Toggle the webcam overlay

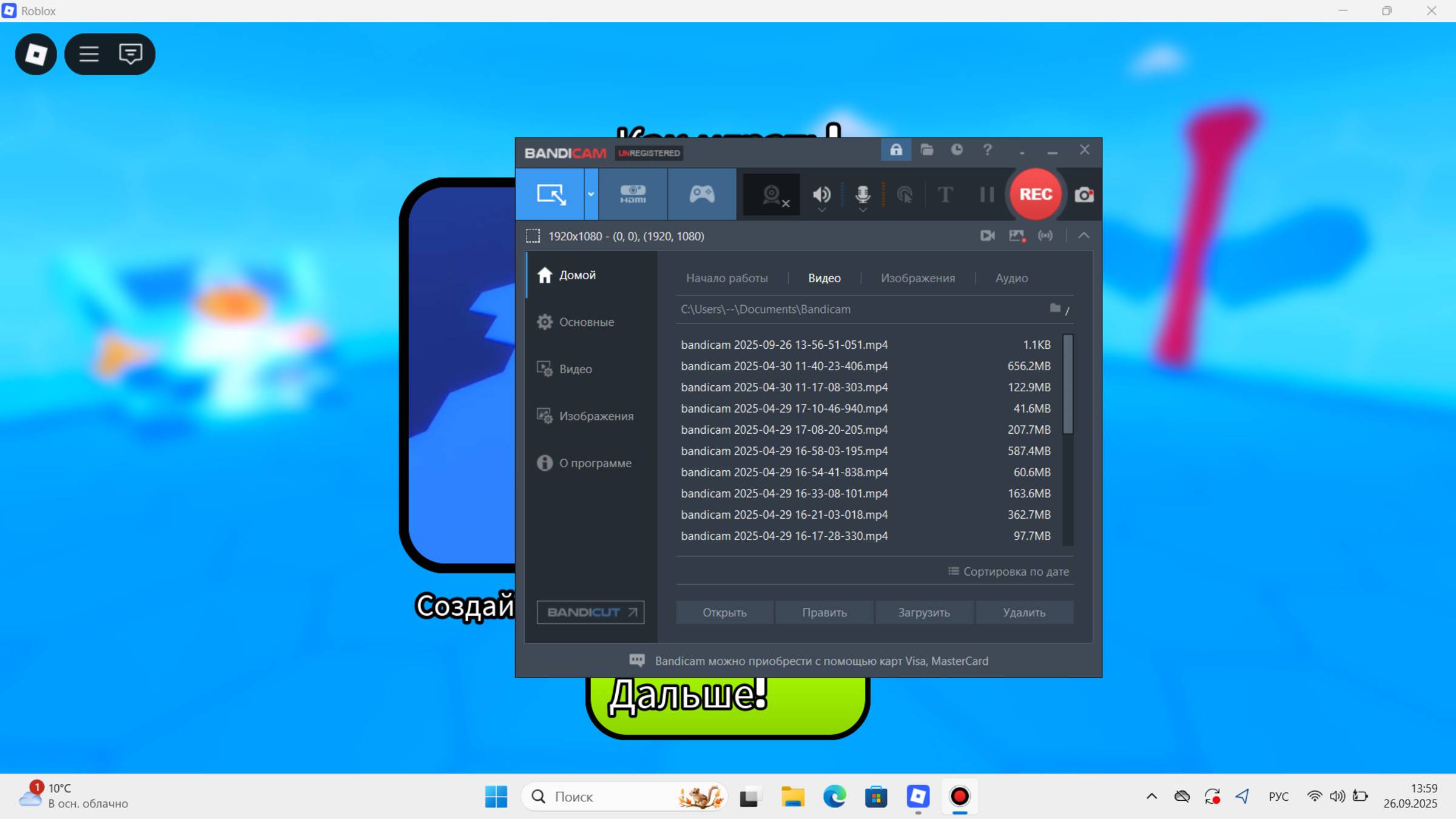(x=772, y=195)
